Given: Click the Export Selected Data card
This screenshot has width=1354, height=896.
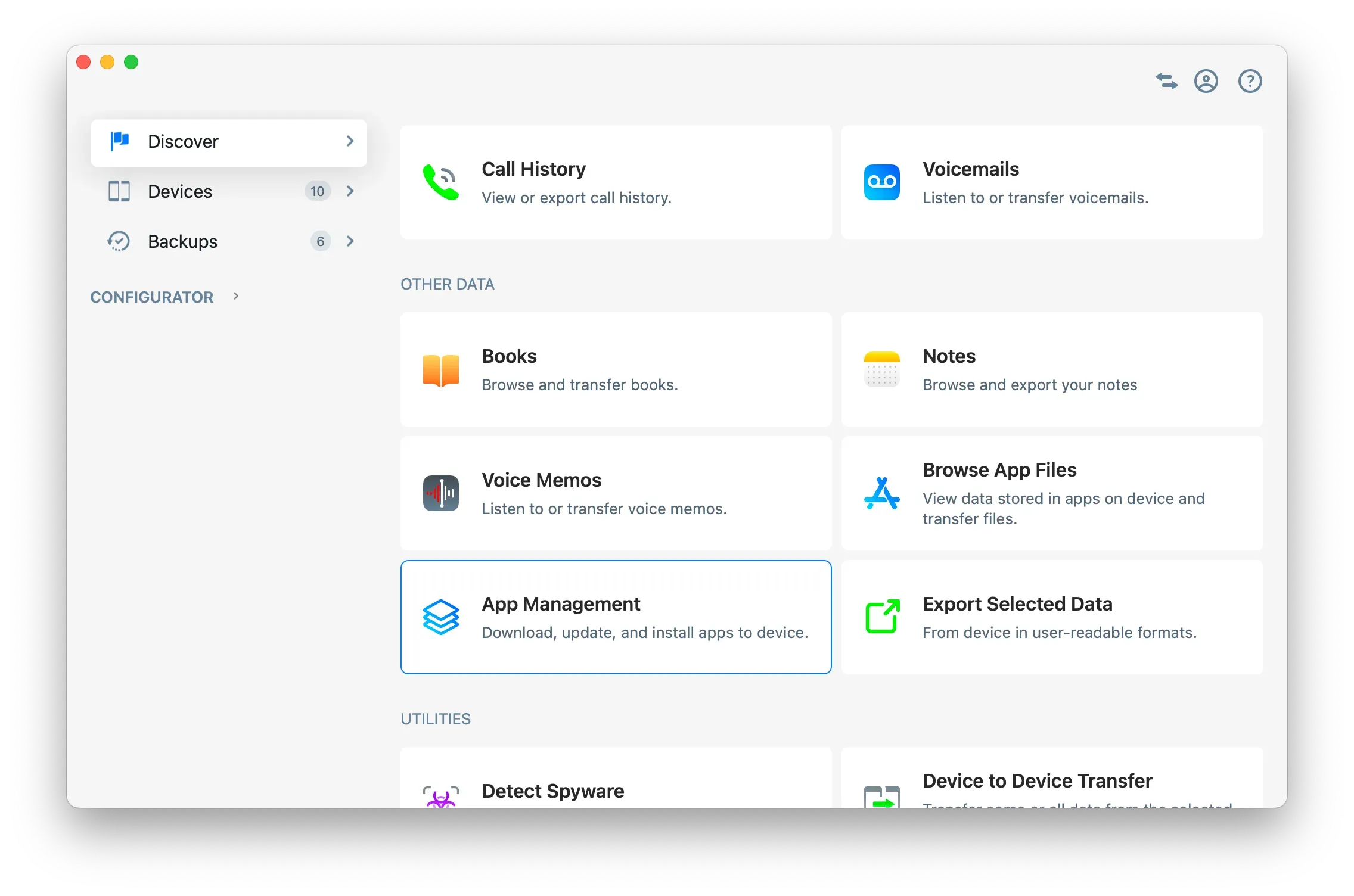Looking at the screenshot, I should tap(1052, 618).
